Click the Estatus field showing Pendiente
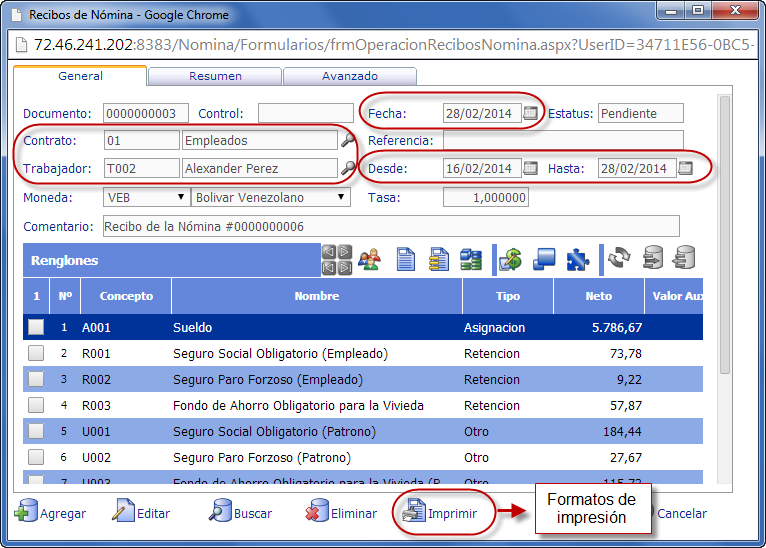This screenshot has height=548, width=766. point(641,113)
